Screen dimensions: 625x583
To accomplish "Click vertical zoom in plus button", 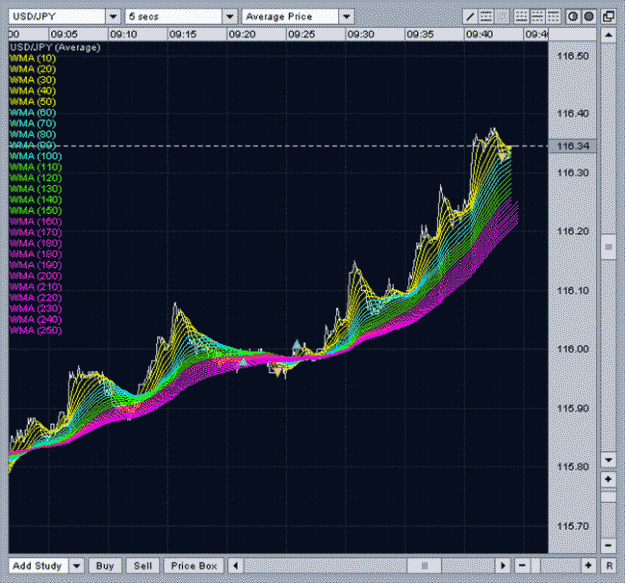I will pos(608,479).
